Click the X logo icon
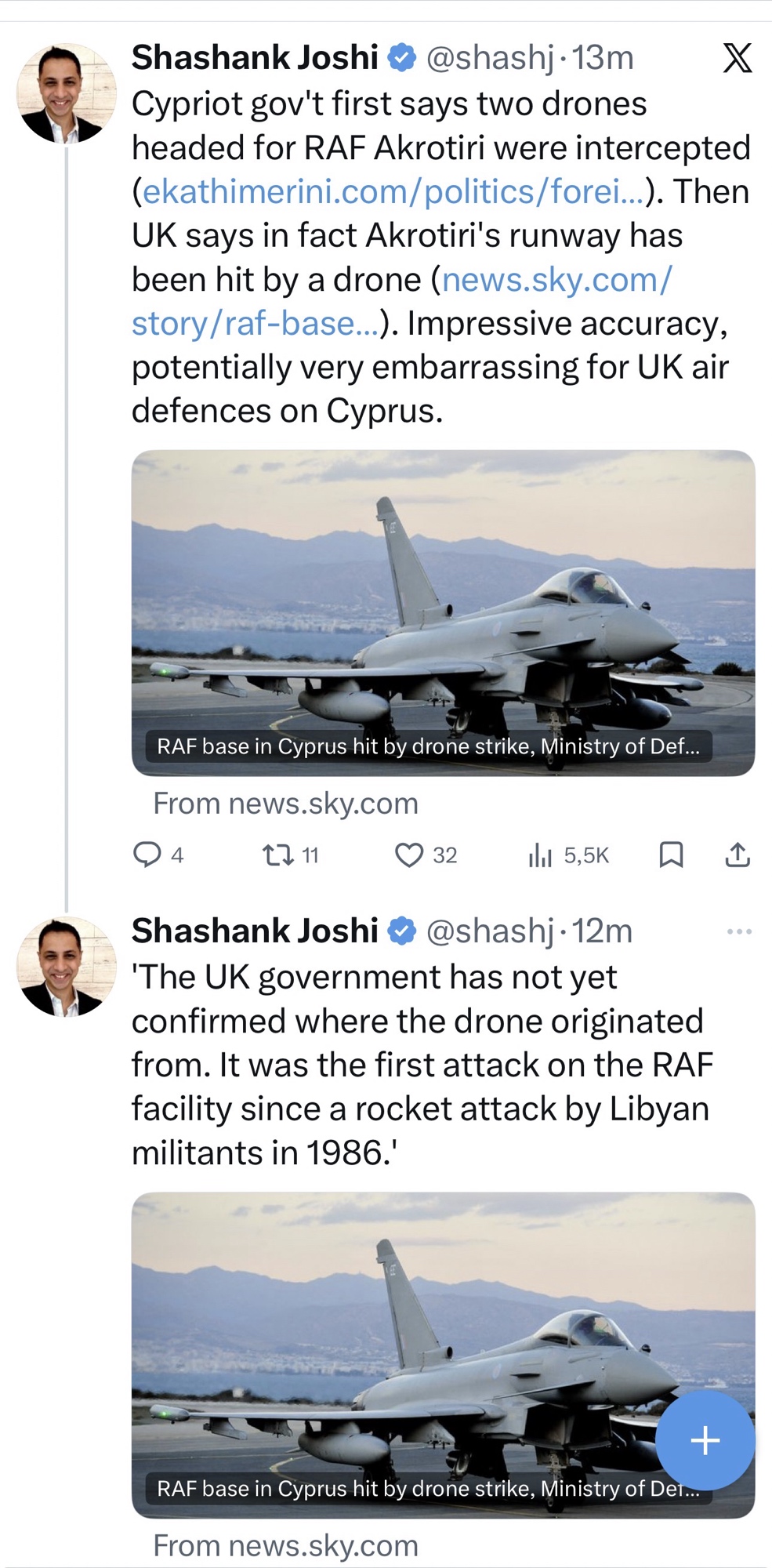Image resolution: width=772 pixels, height=1568 pixels. tap(737, 59)
